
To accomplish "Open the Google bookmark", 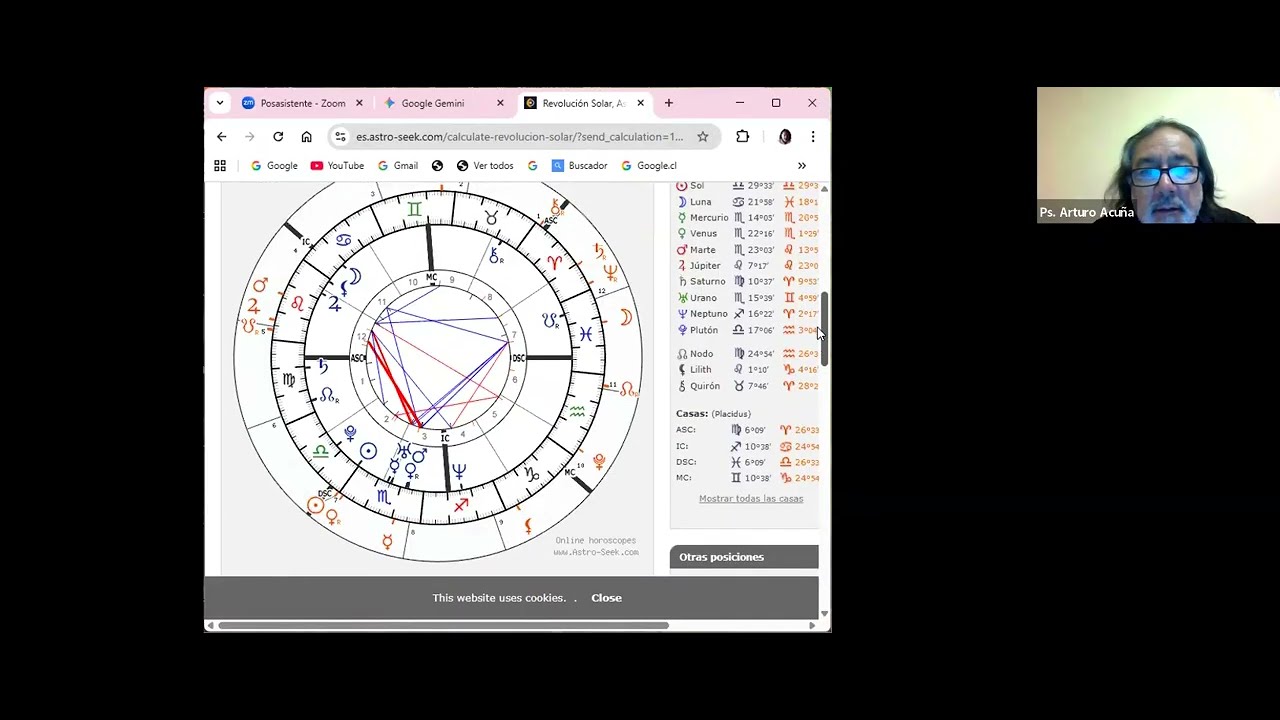I will point(274,166).
